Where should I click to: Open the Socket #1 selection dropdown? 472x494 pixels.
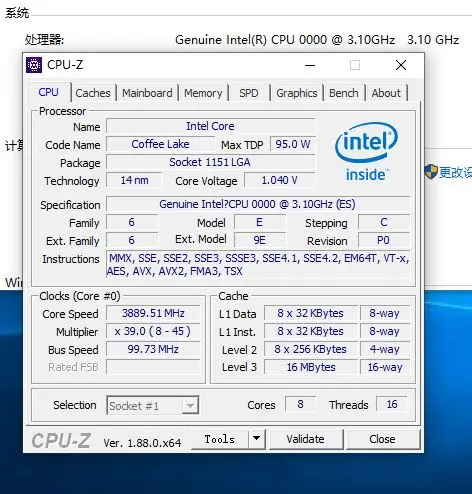153,405
